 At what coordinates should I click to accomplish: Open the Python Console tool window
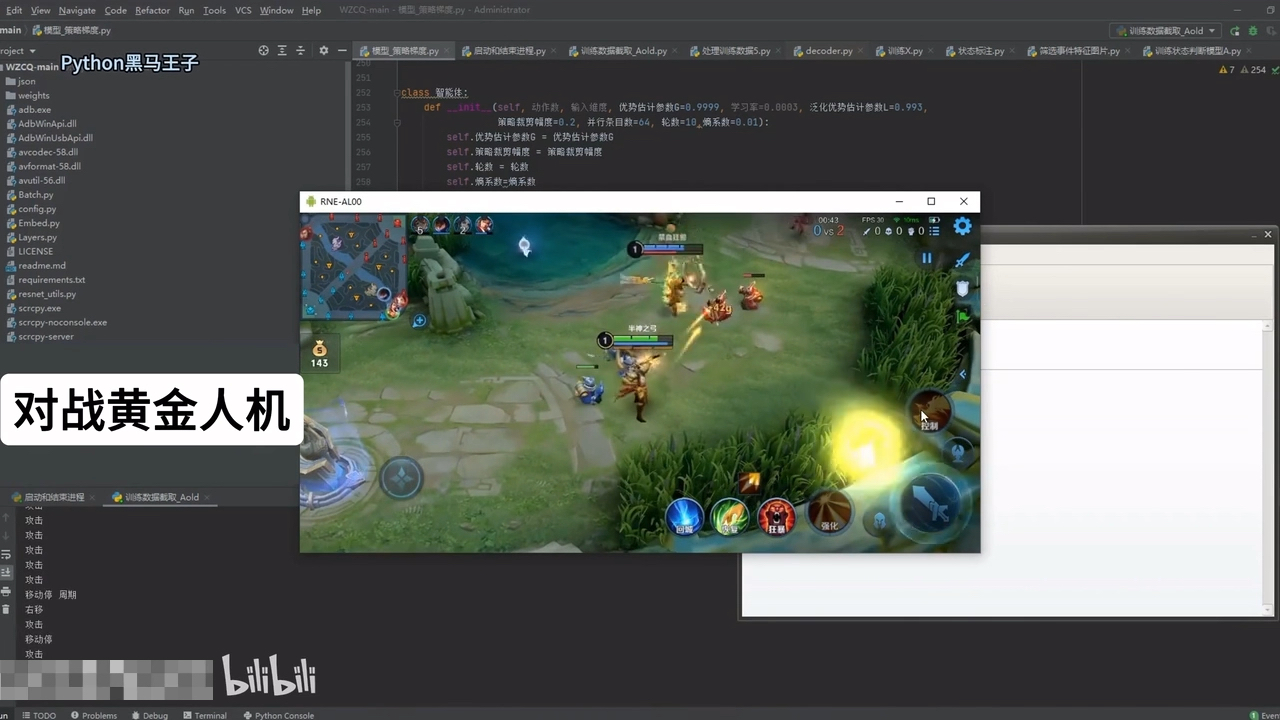click(278, 715)
